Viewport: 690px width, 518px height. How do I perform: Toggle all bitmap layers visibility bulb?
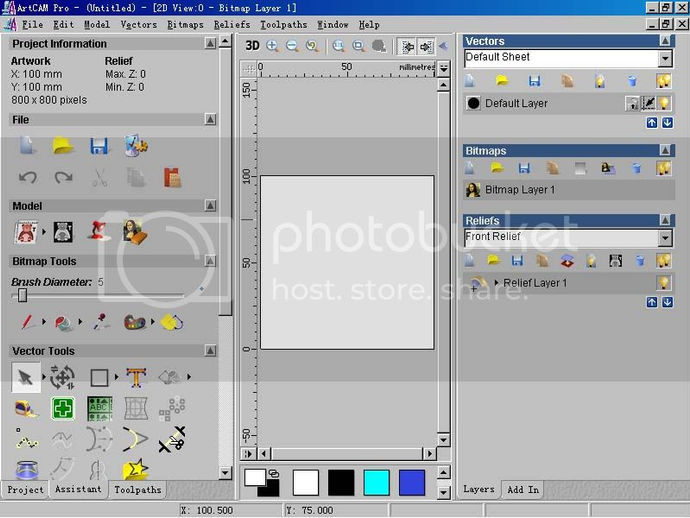click(x=664, y=168)
